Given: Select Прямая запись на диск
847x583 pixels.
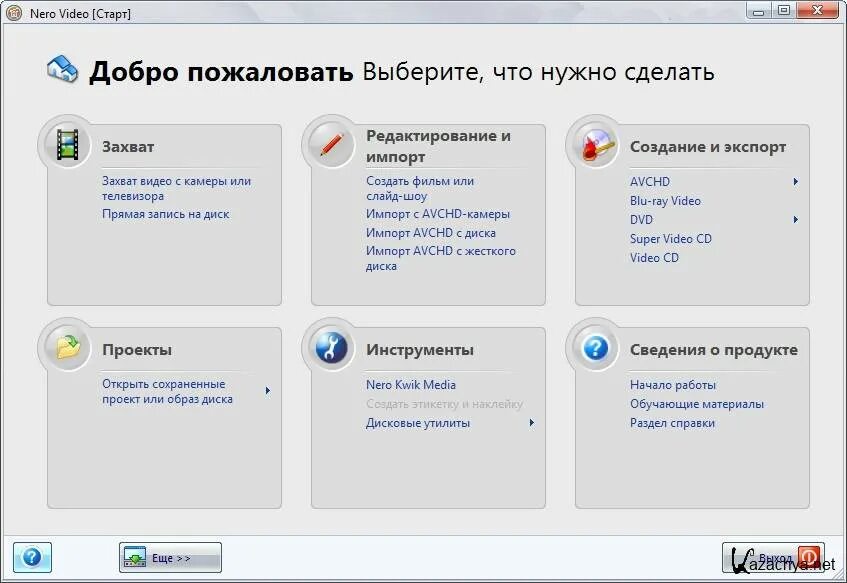Looking at the screenshot, I should tap(165, 214).
